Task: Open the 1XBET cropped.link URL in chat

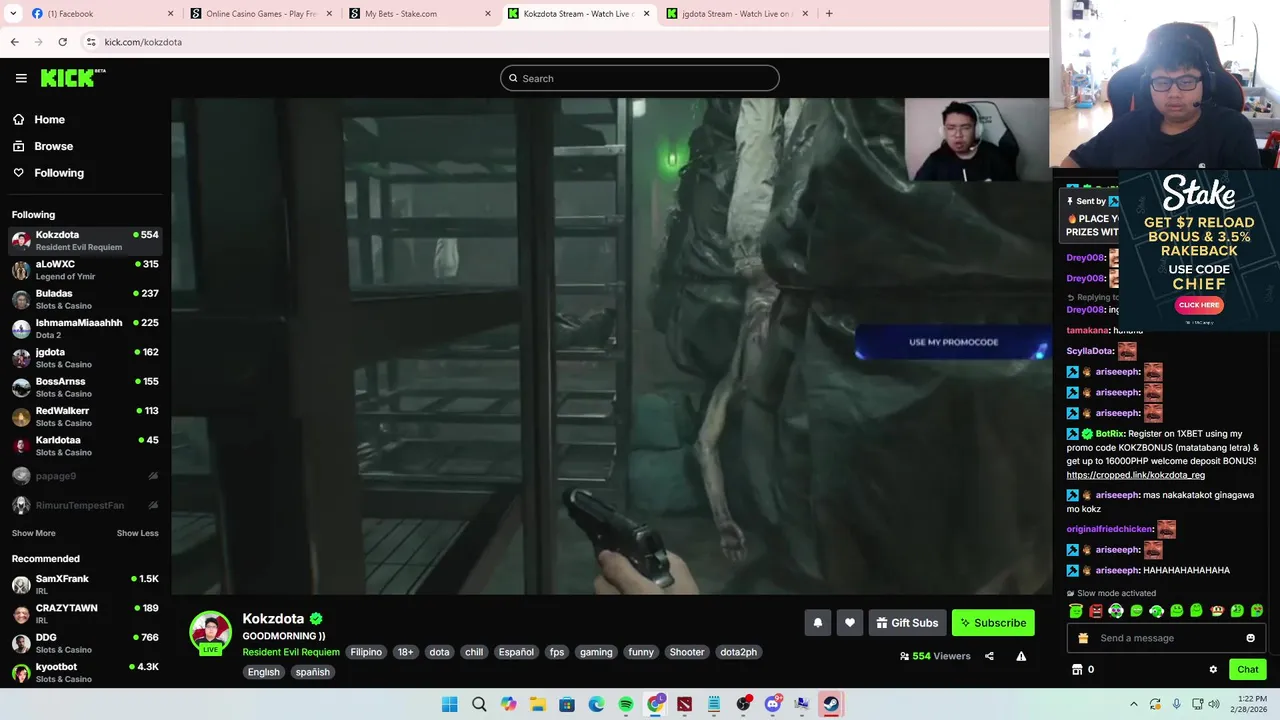Action: [x=1135, y=475]
